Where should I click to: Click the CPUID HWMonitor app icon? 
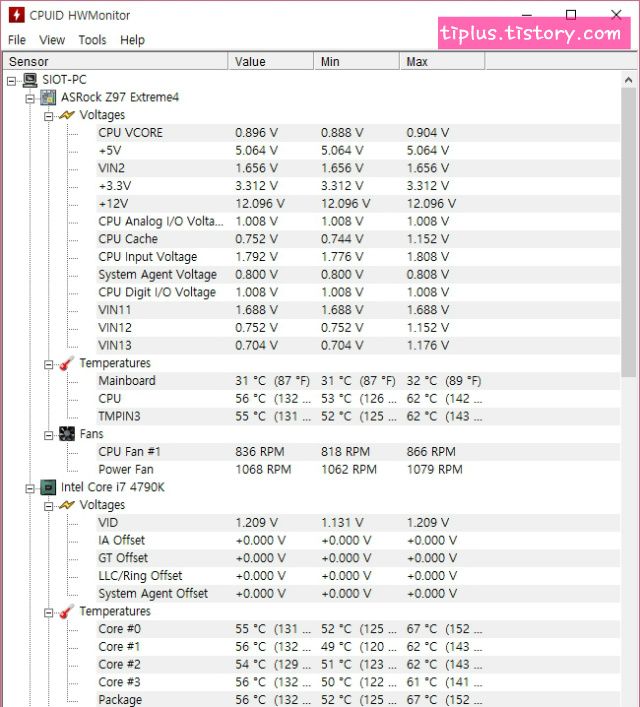pos(16,15)
